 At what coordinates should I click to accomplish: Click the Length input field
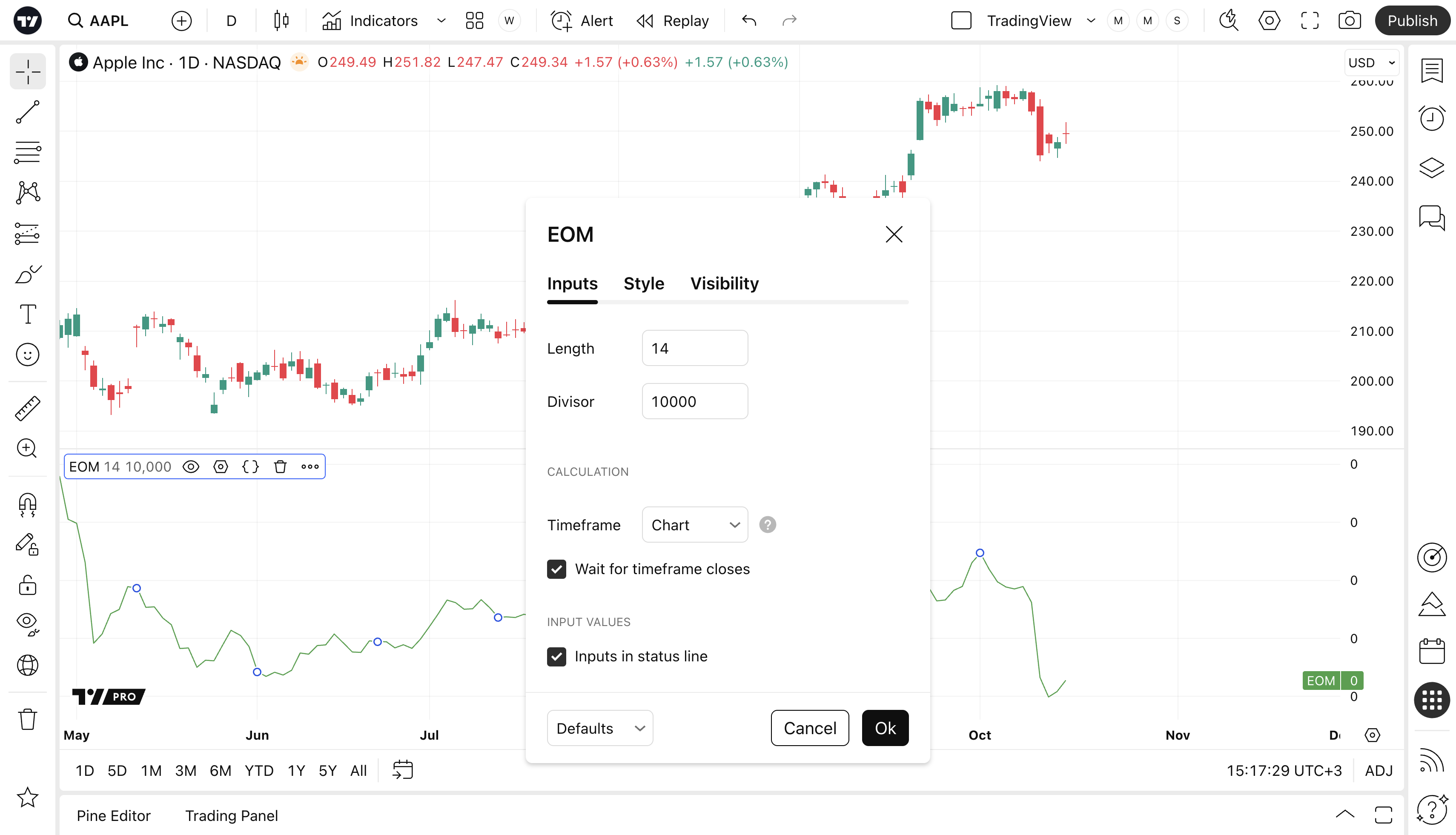[x=695, y=348]
